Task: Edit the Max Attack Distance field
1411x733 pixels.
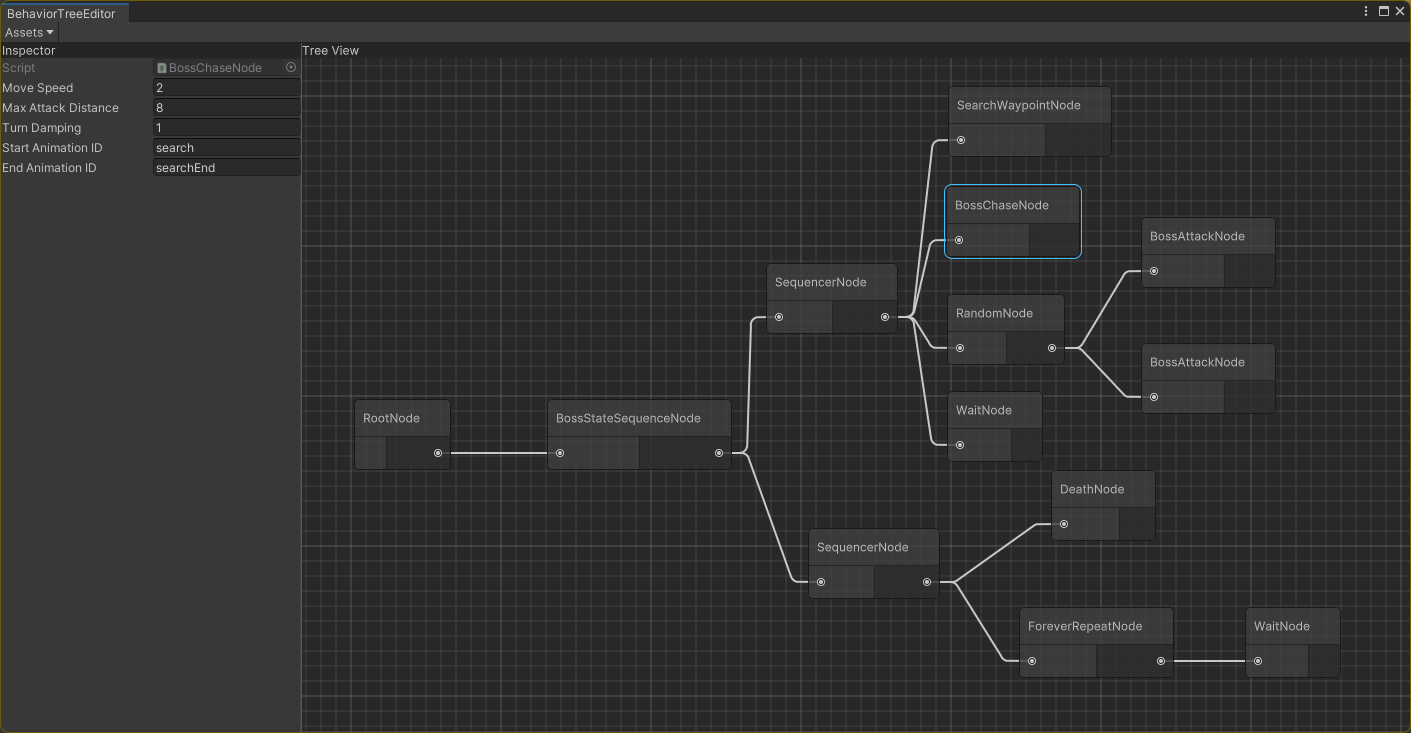Action: 226,108
